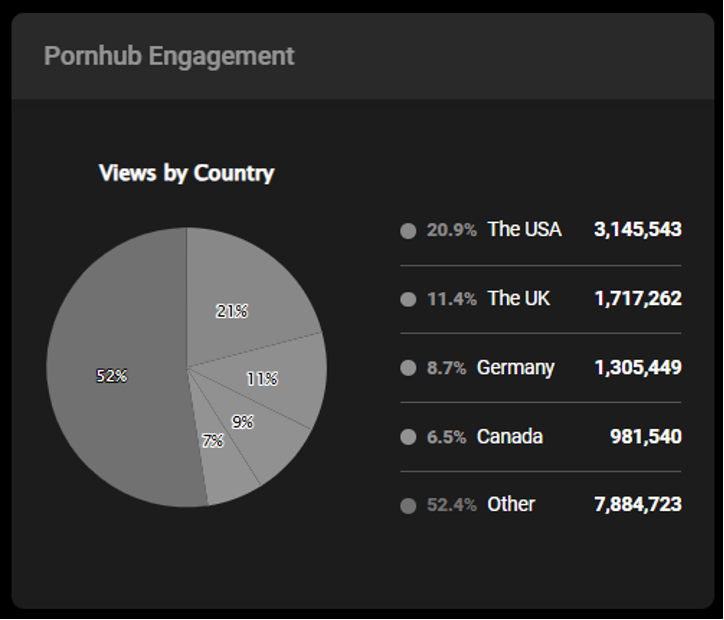724x620 pixels.
Task: Click the Germany country label
Action: 515,367
